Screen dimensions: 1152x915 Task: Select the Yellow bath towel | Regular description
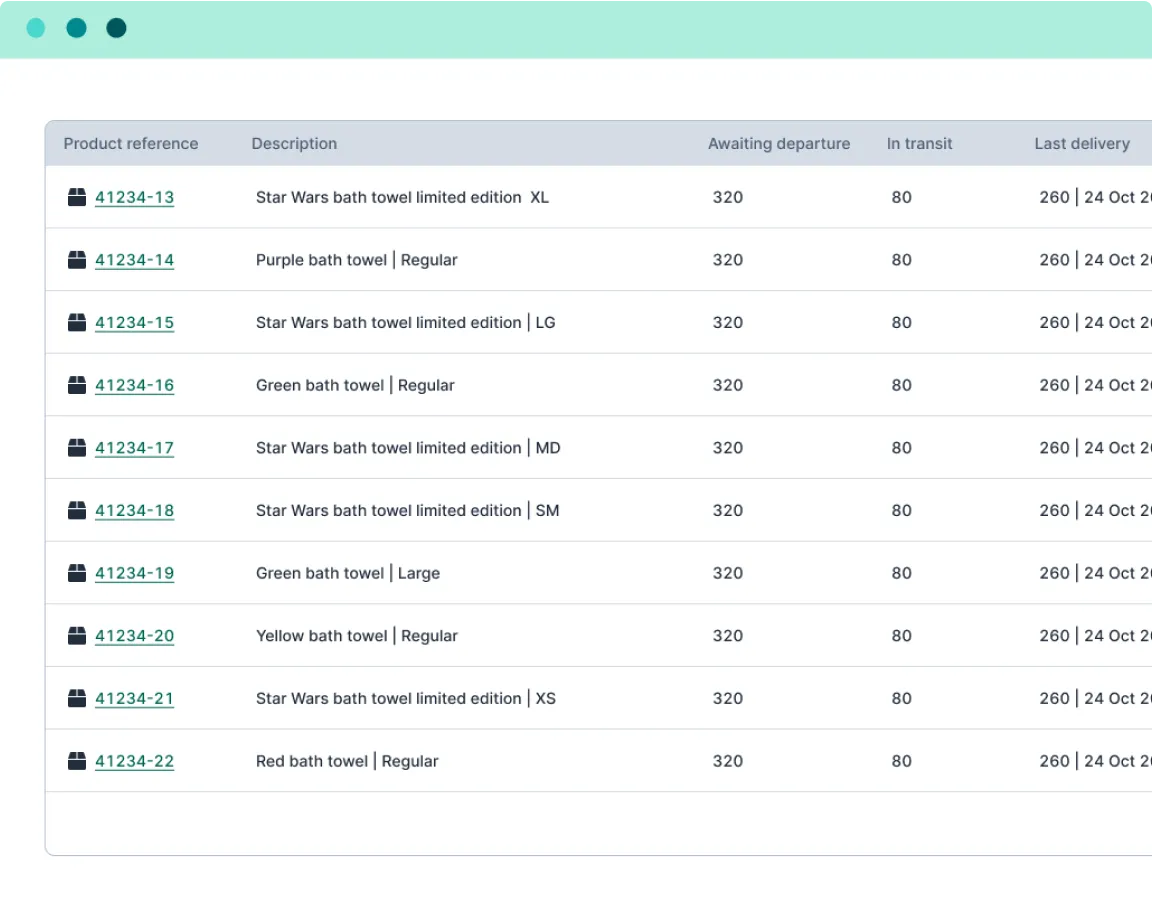coord(356,636)
